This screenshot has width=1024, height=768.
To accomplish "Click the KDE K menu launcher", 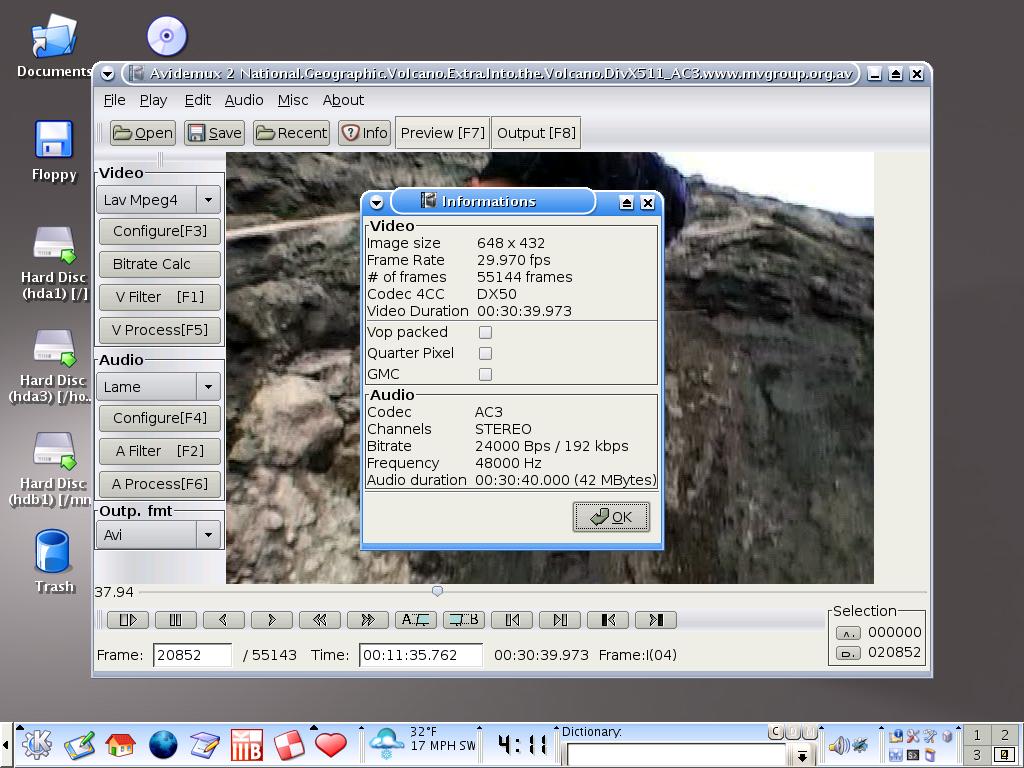I will tap(37, 744).
